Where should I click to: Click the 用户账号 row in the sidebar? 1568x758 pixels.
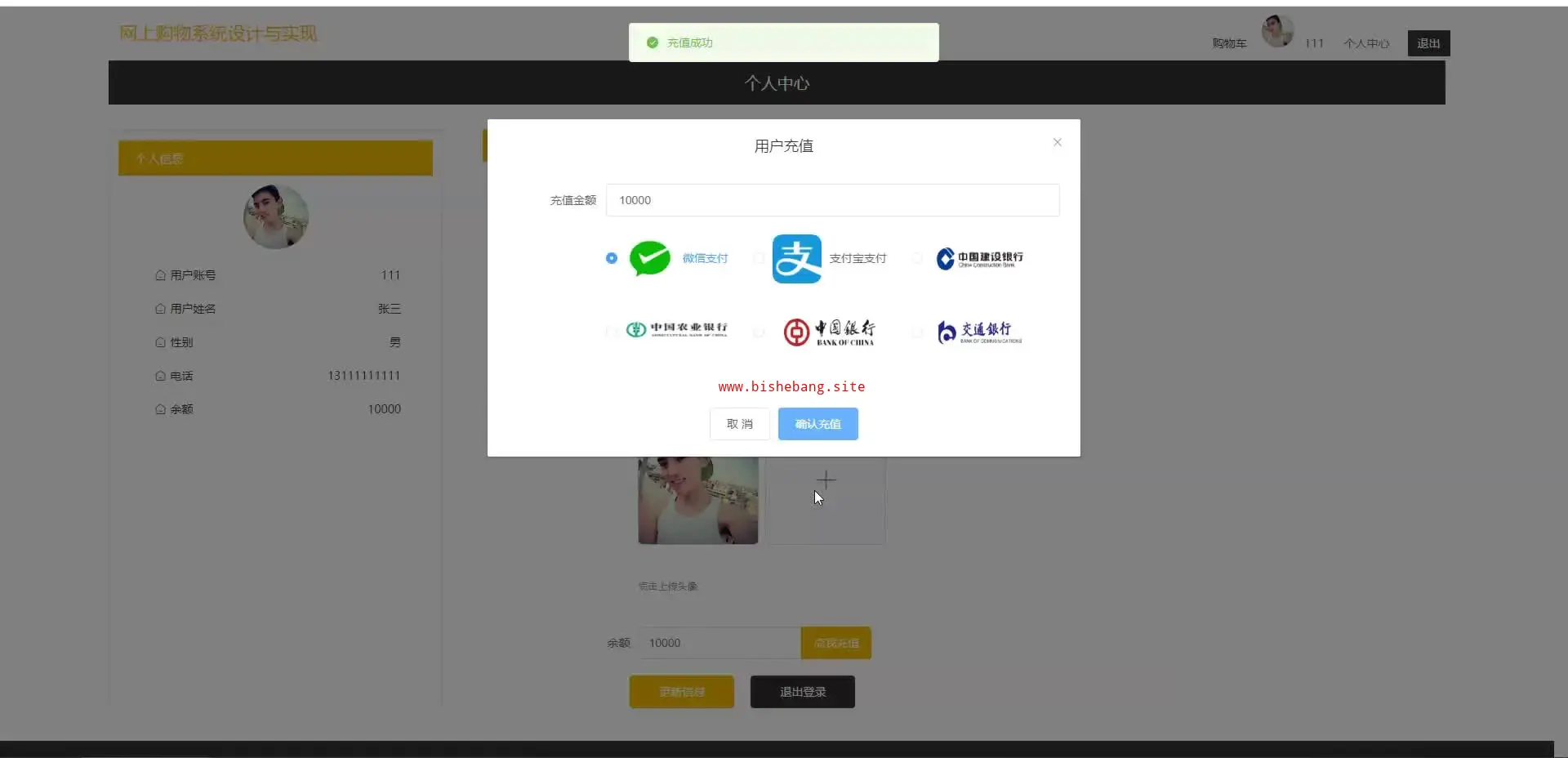pos(278,275)
